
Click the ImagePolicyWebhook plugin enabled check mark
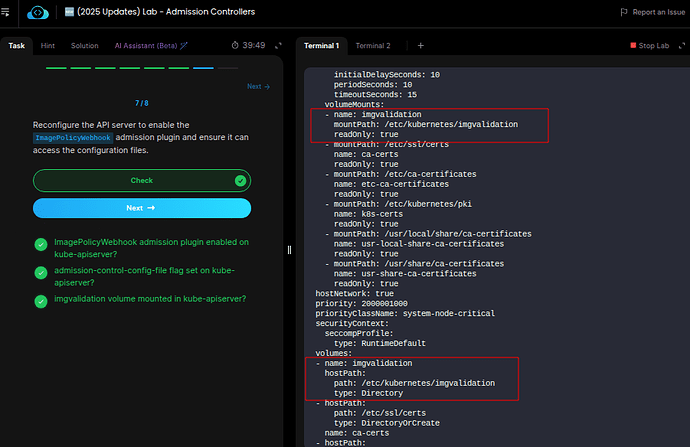40,243
